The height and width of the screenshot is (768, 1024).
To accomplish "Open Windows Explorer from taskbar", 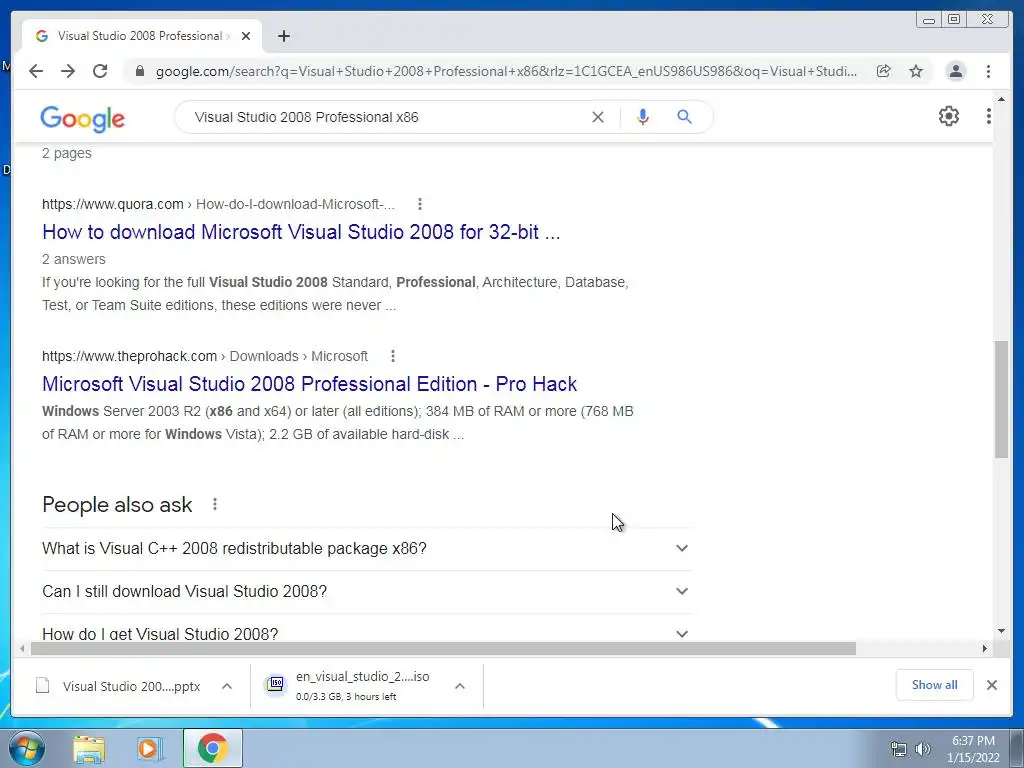I will [89, 749].
